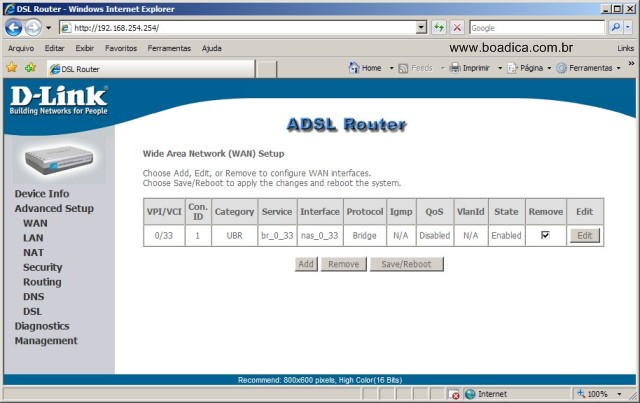Viewport: 640px width, 403px height.
Task: Click the Add button
Action: coord(306,264)
